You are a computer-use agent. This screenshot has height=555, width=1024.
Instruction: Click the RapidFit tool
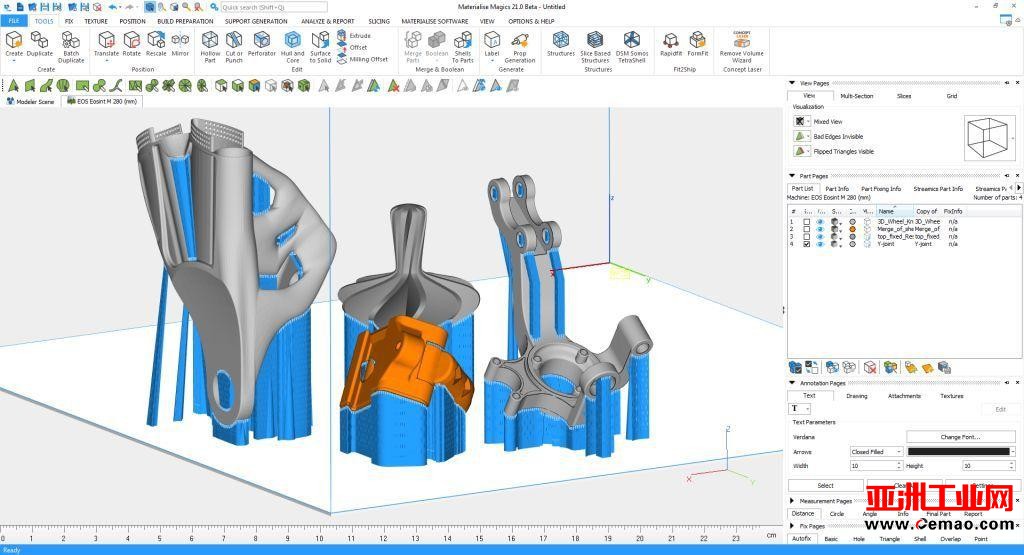coord(671,45)
